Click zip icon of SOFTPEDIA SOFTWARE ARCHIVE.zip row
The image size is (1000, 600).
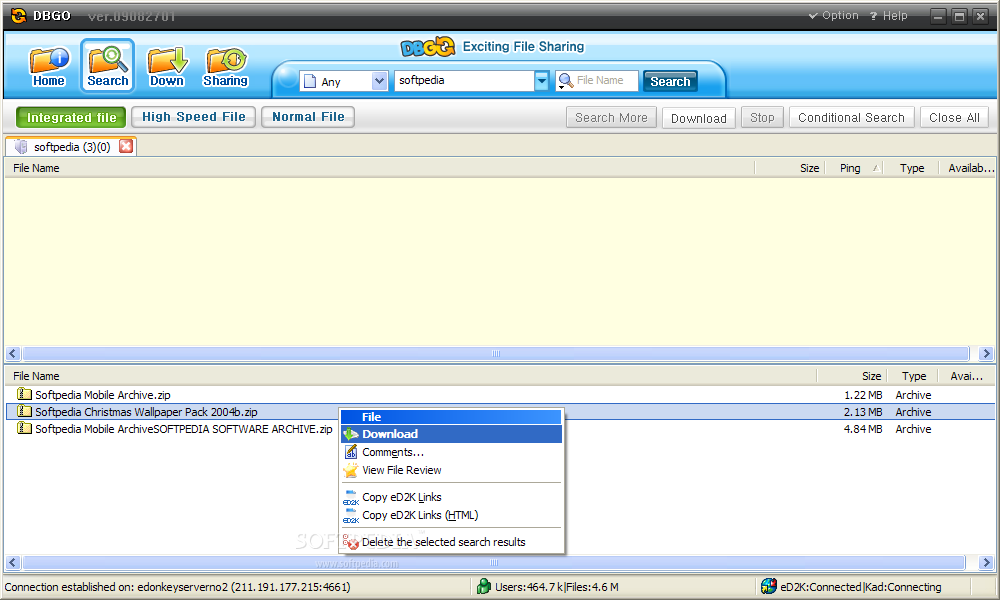point(24,428)
